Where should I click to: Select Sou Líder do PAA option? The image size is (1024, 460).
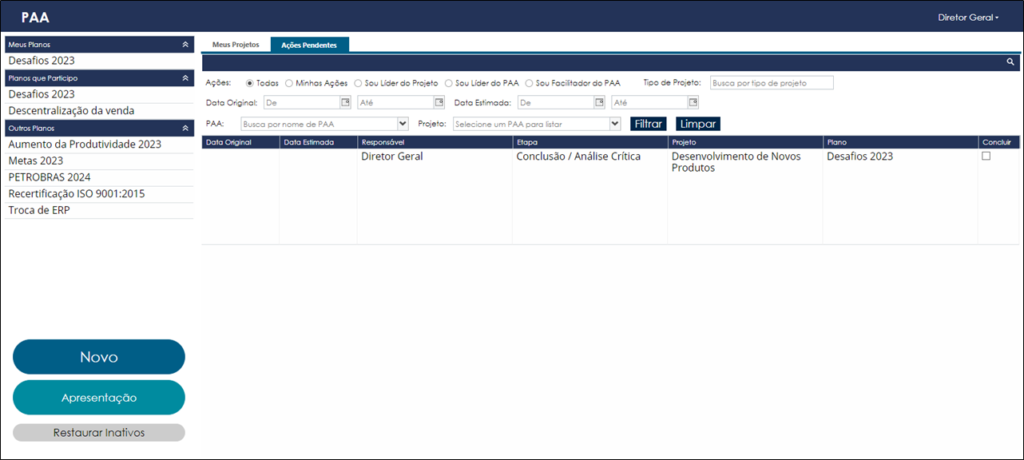[x=449, y=84]
